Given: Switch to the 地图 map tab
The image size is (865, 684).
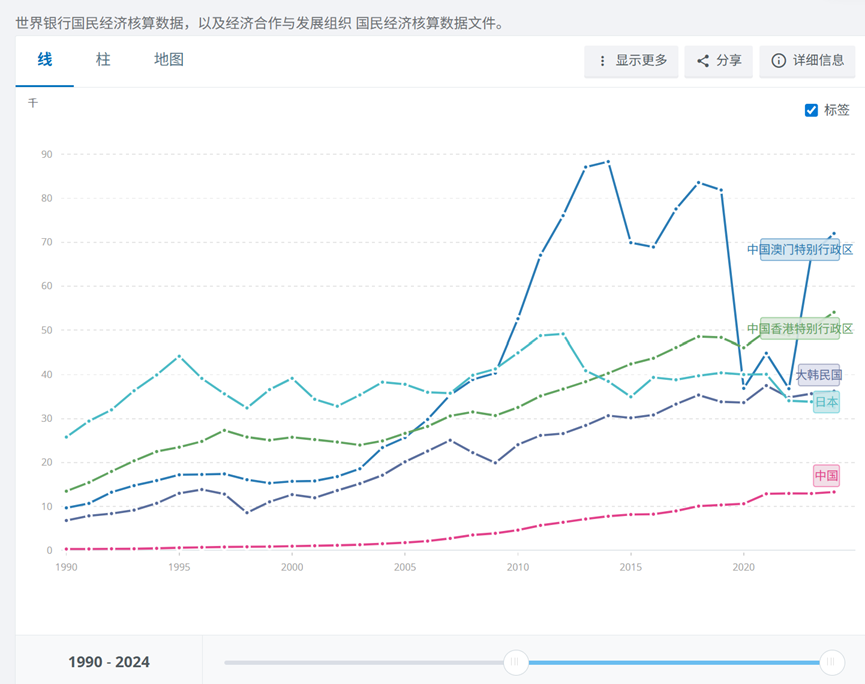Looking at the screenshot, I should pyautogui.click(x=169, y=60).
